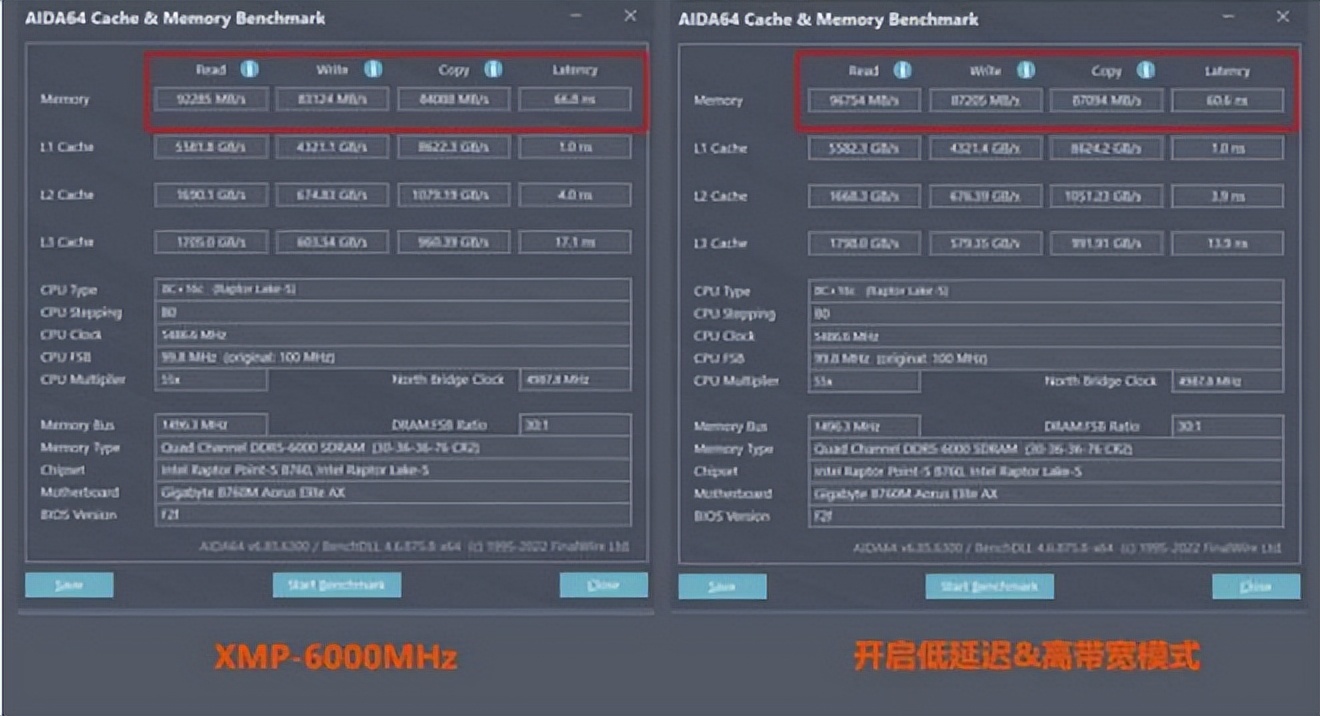Click the 1051.23 GB/s L2 copy value
The image size is (1320, 716).
pyautogui.click(x=1107, y=196)
